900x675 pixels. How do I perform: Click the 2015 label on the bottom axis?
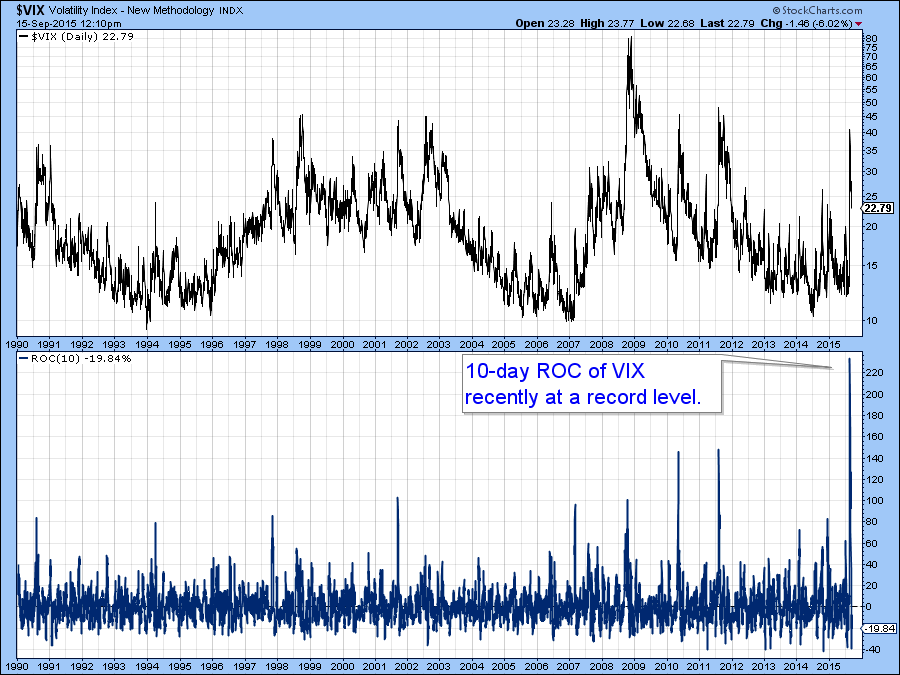[826, 664]
